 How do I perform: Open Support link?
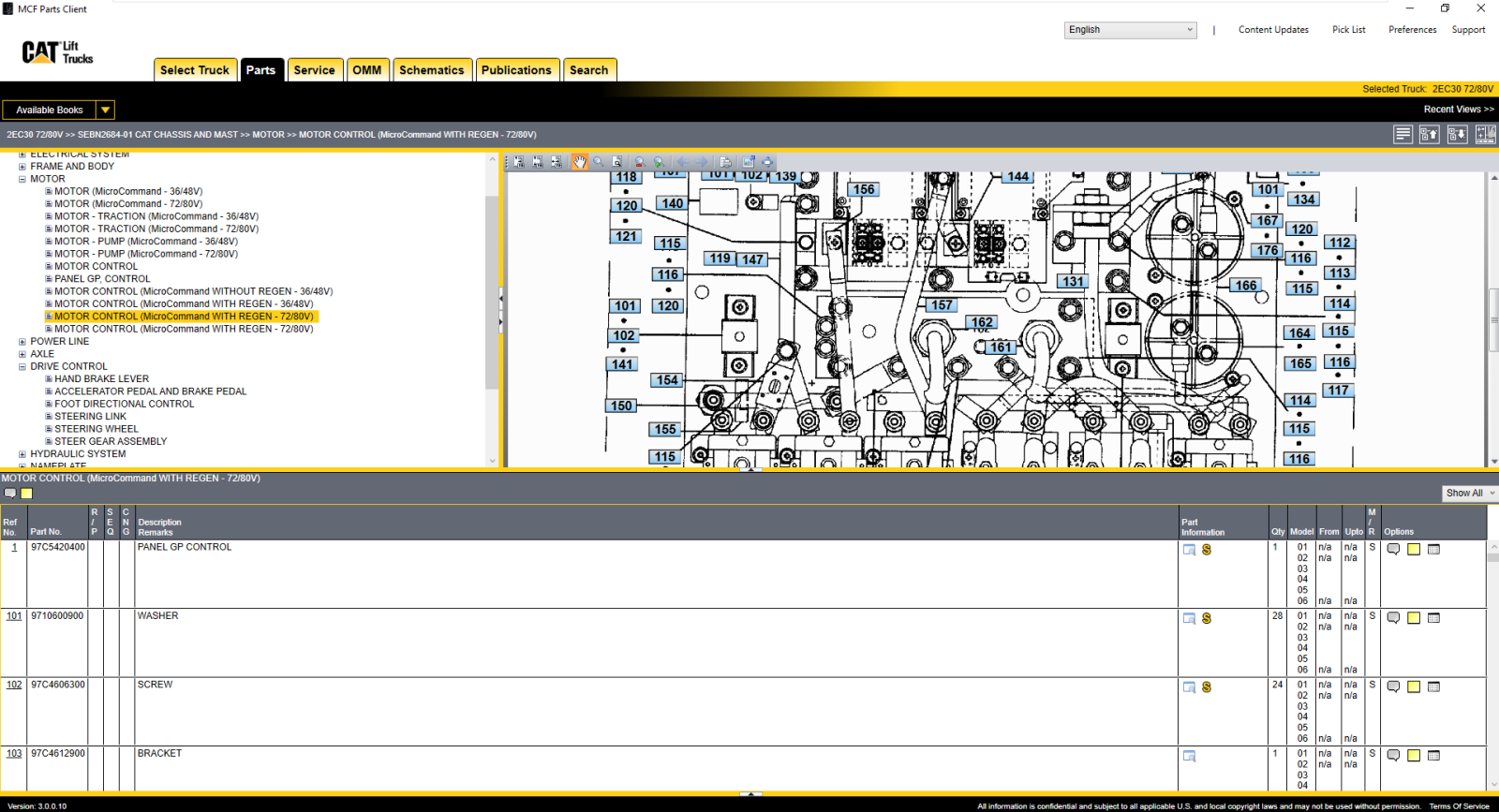1469,30
